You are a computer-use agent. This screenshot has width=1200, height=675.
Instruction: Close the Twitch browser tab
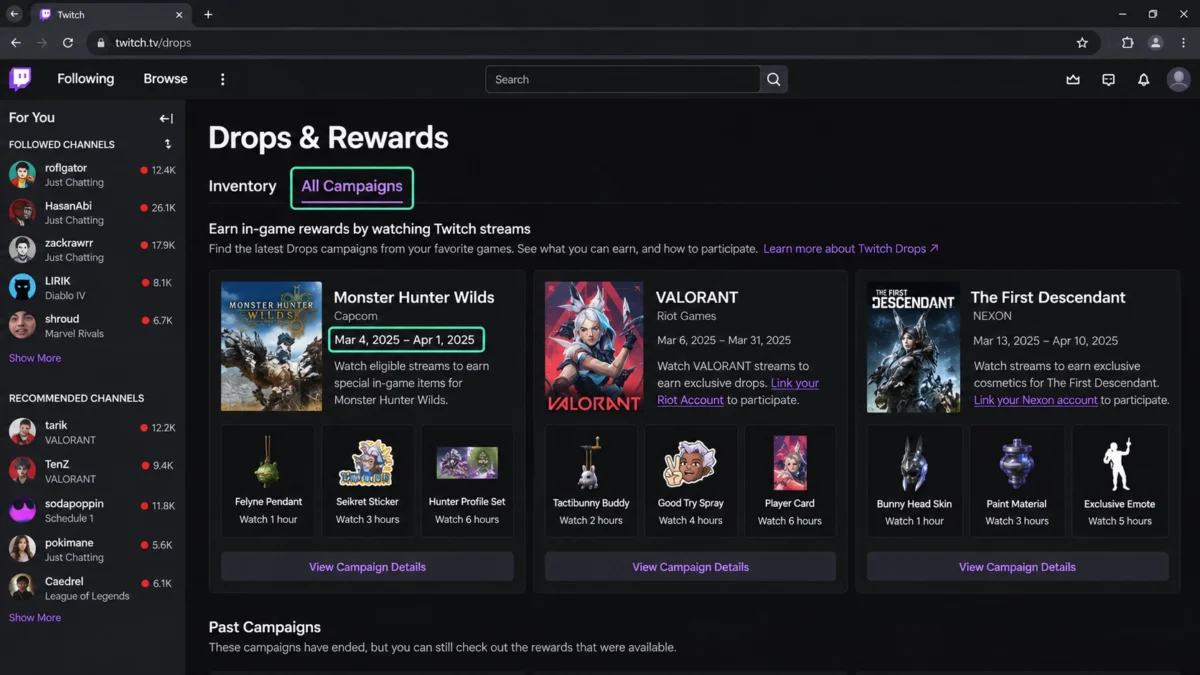(180, 15)
